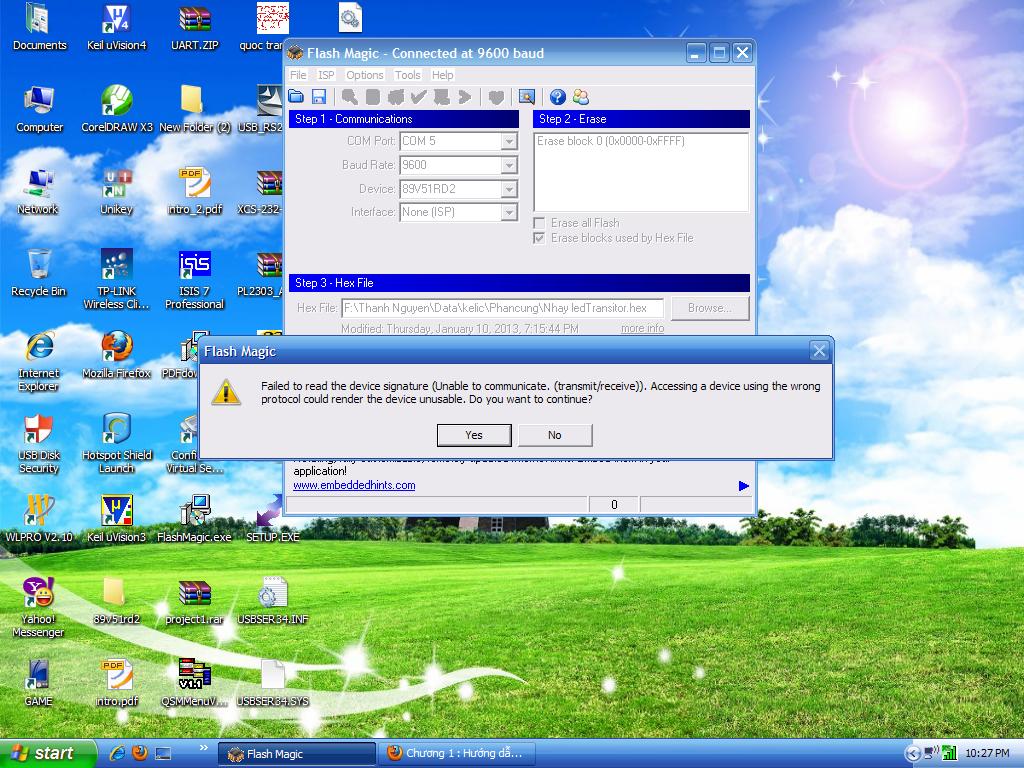
Task: Open Yahoo! Messenger desktop icon
Action: (38, 607)
